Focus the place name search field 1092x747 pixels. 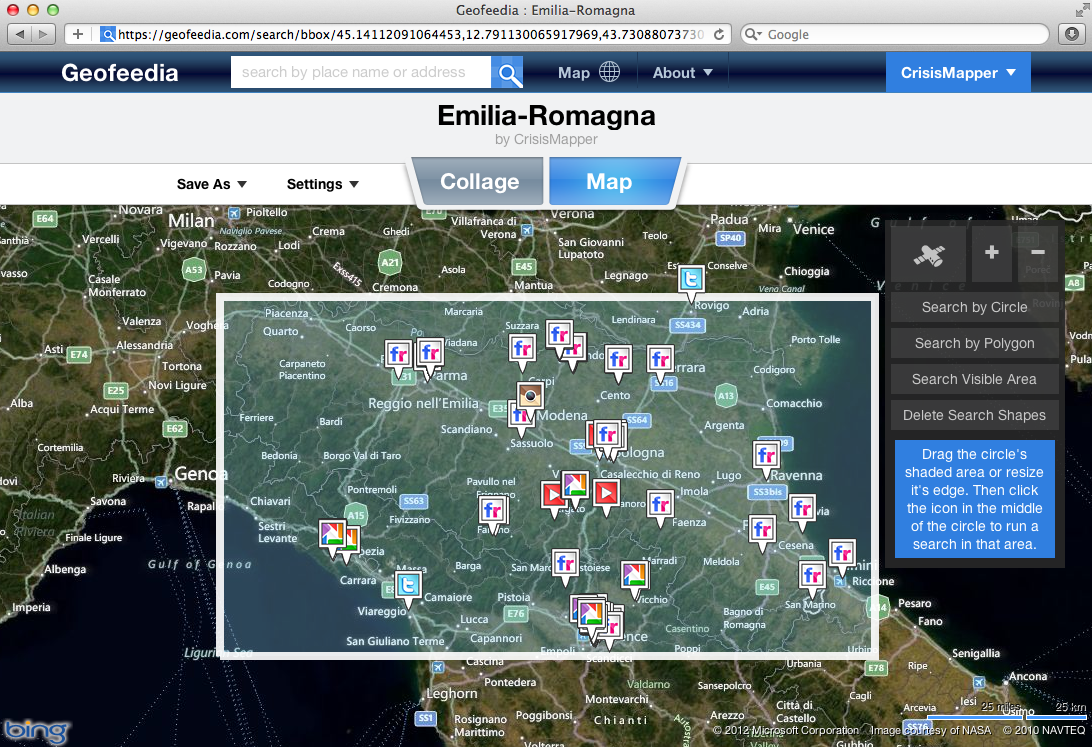tap(360, 72)
